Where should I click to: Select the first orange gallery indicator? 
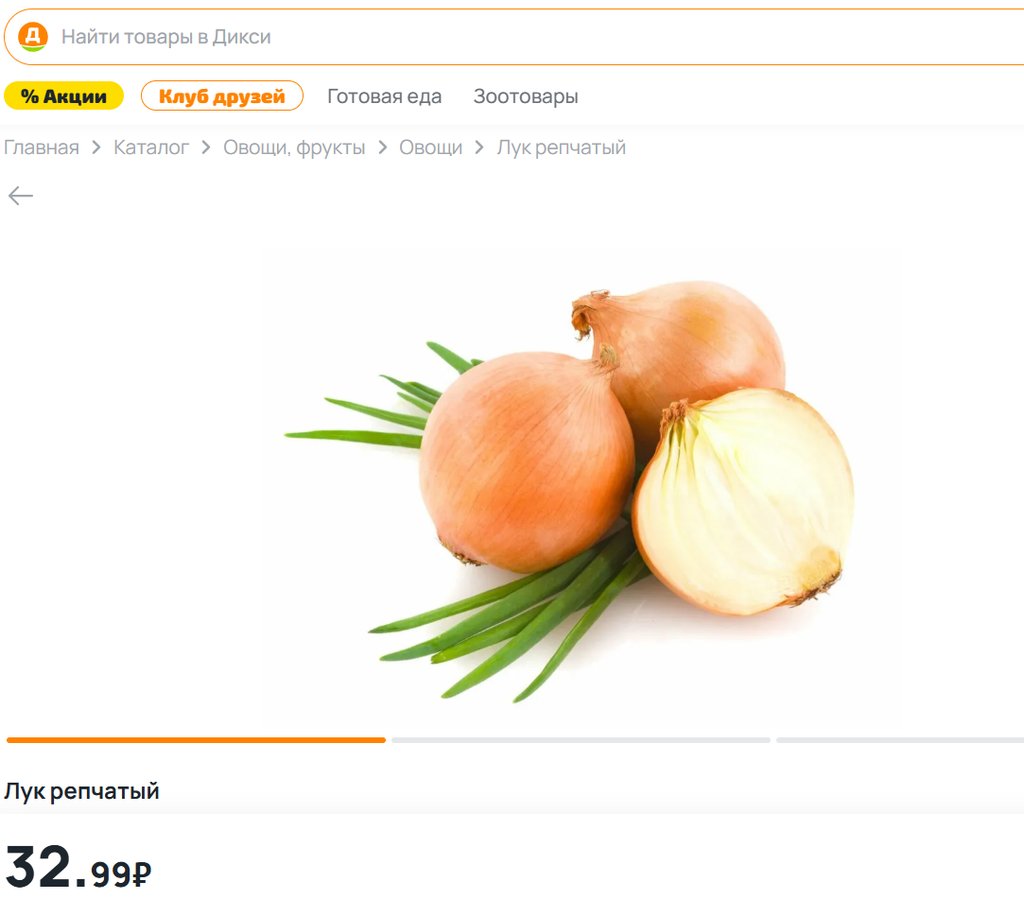196,740
